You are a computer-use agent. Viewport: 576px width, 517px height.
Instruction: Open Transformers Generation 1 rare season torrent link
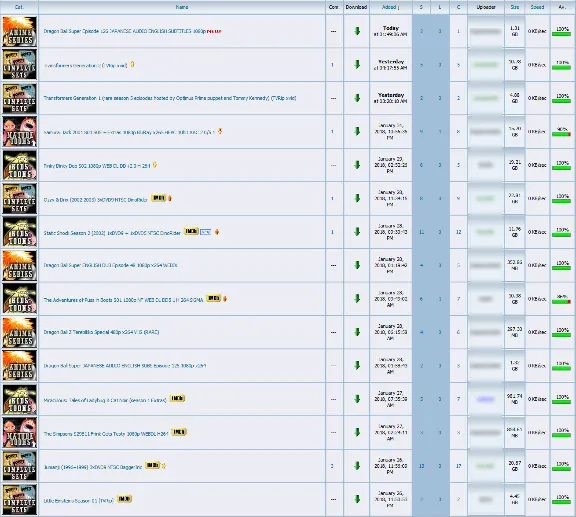coord(170,98)
